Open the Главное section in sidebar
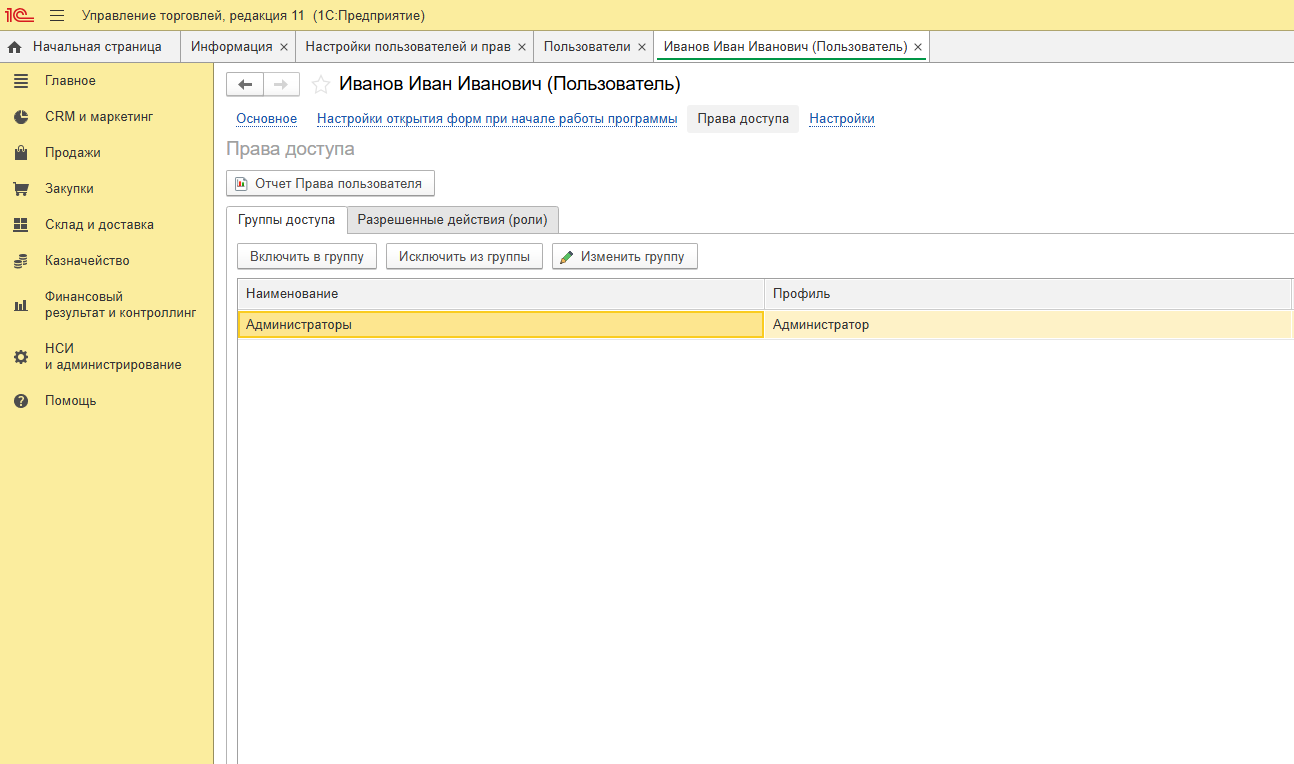This screenshot has height=764, width=1294. [x=70, y=81]
